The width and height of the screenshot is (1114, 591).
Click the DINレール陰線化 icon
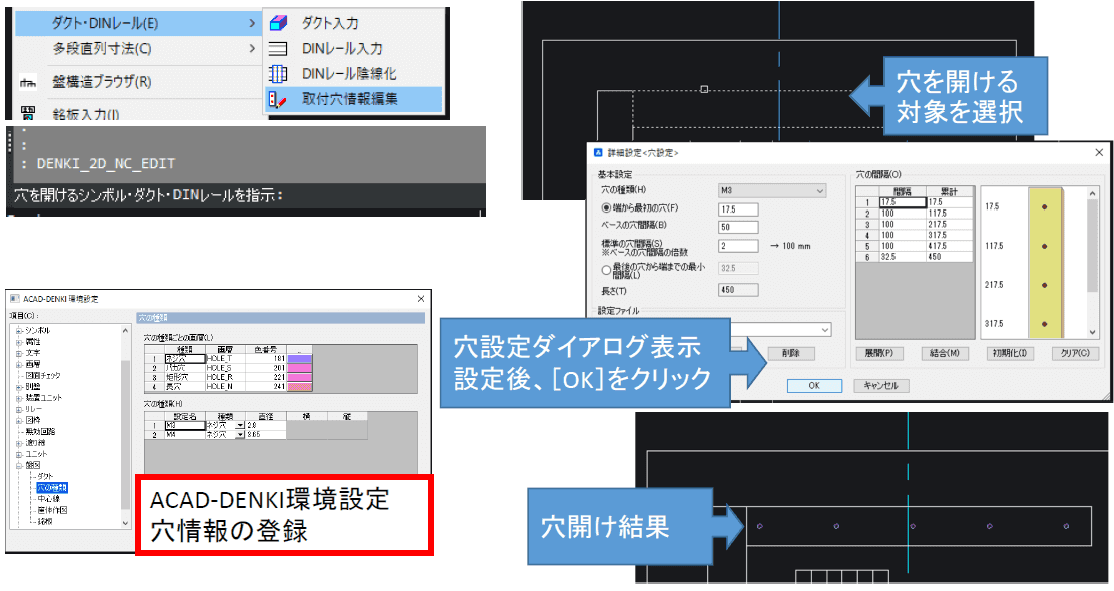278,74
